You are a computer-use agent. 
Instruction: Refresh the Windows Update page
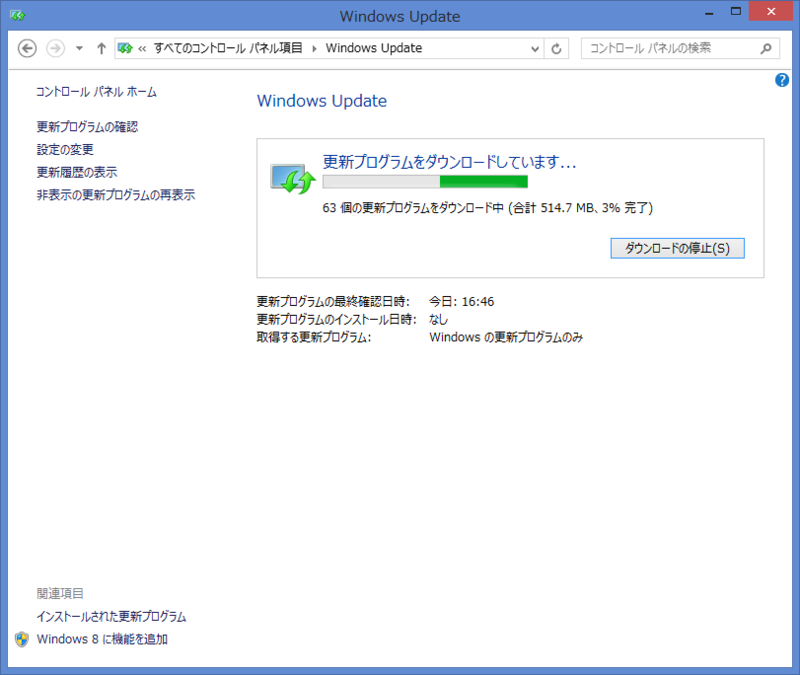click(x=556, y=49)
